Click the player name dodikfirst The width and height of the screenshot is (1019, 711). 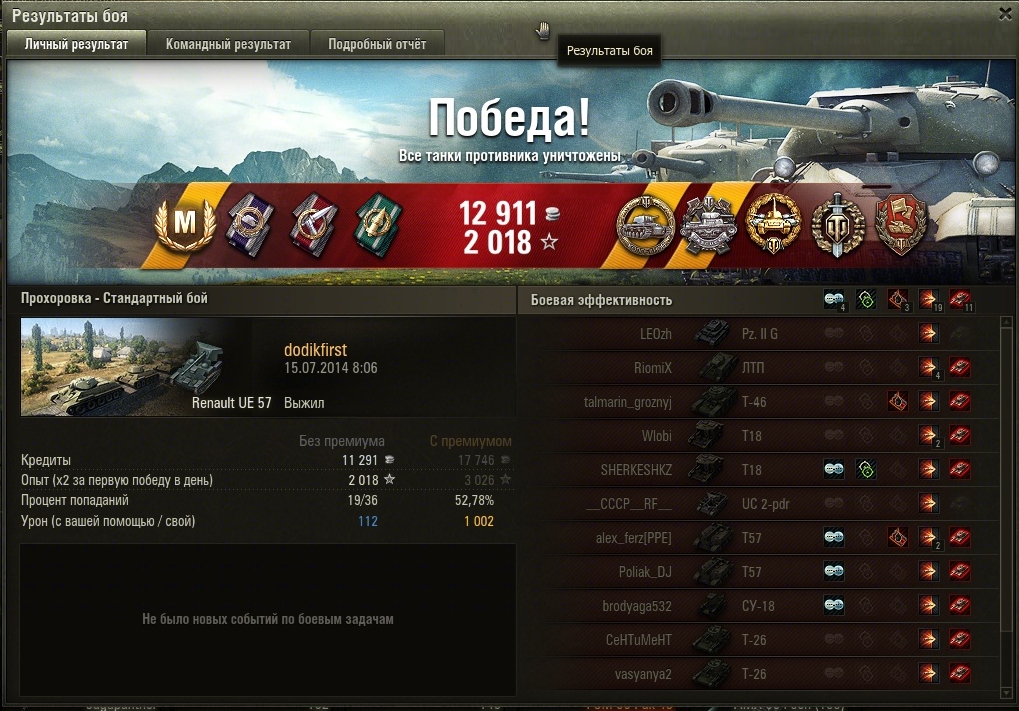coord(315,350)
